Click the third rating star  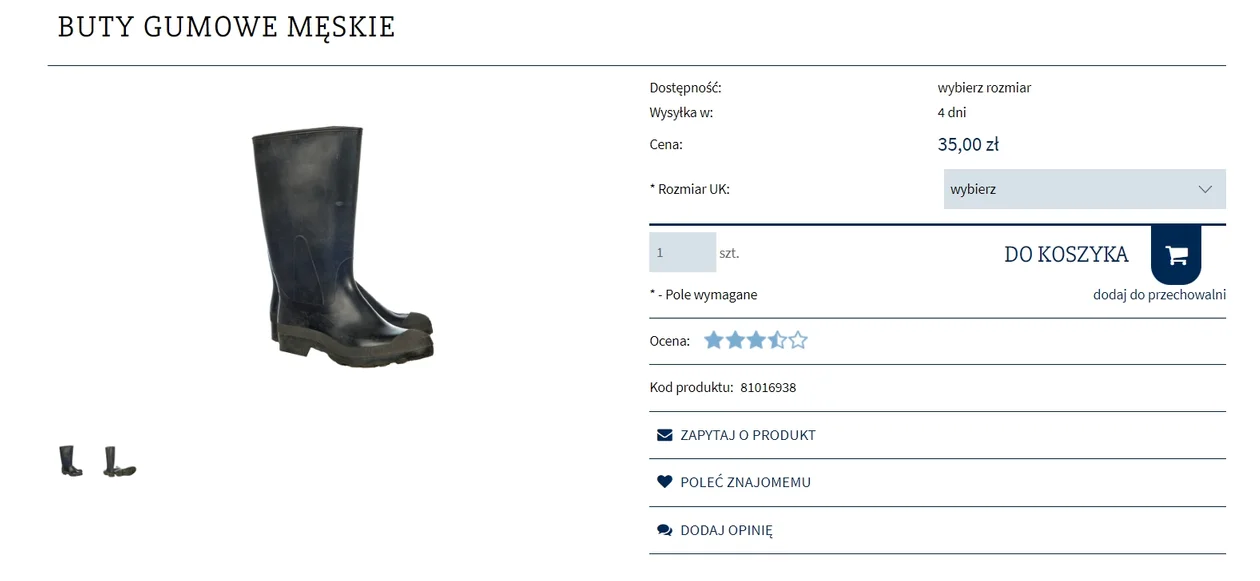[x=756, y=341]
